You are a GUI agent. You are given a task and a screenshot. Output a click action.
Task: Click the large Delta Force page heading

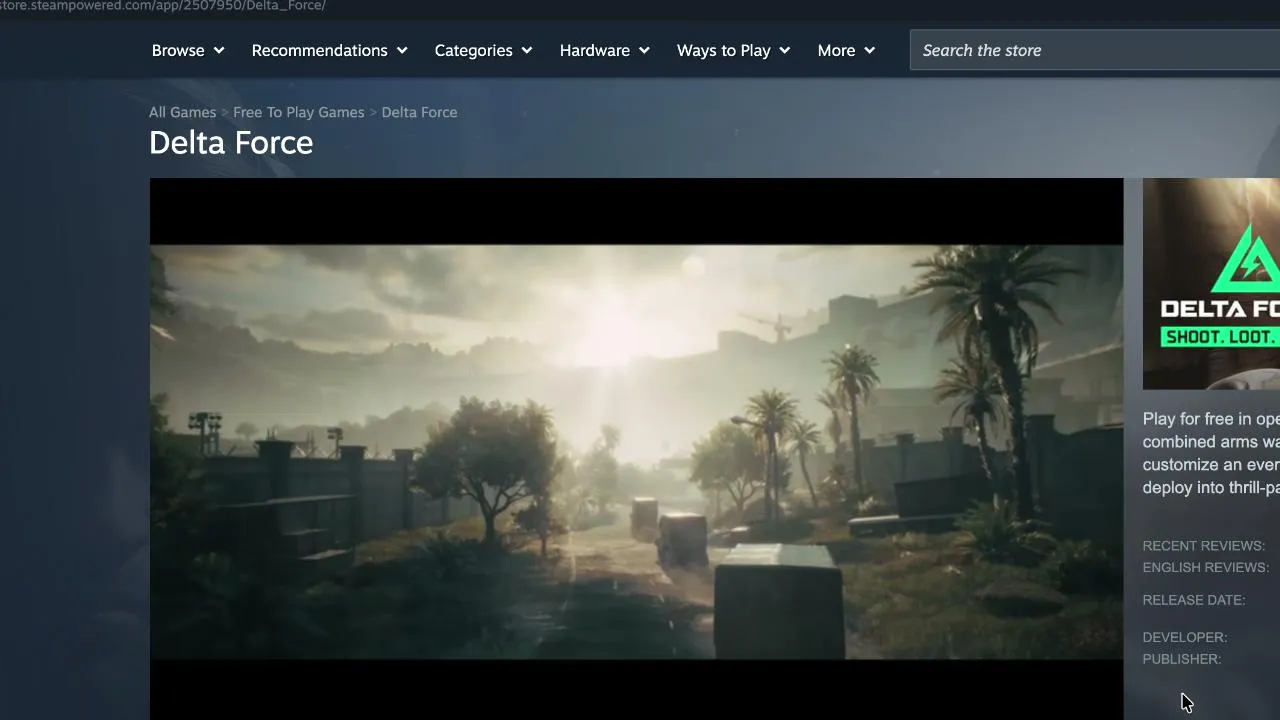click(x=231, y=142)
